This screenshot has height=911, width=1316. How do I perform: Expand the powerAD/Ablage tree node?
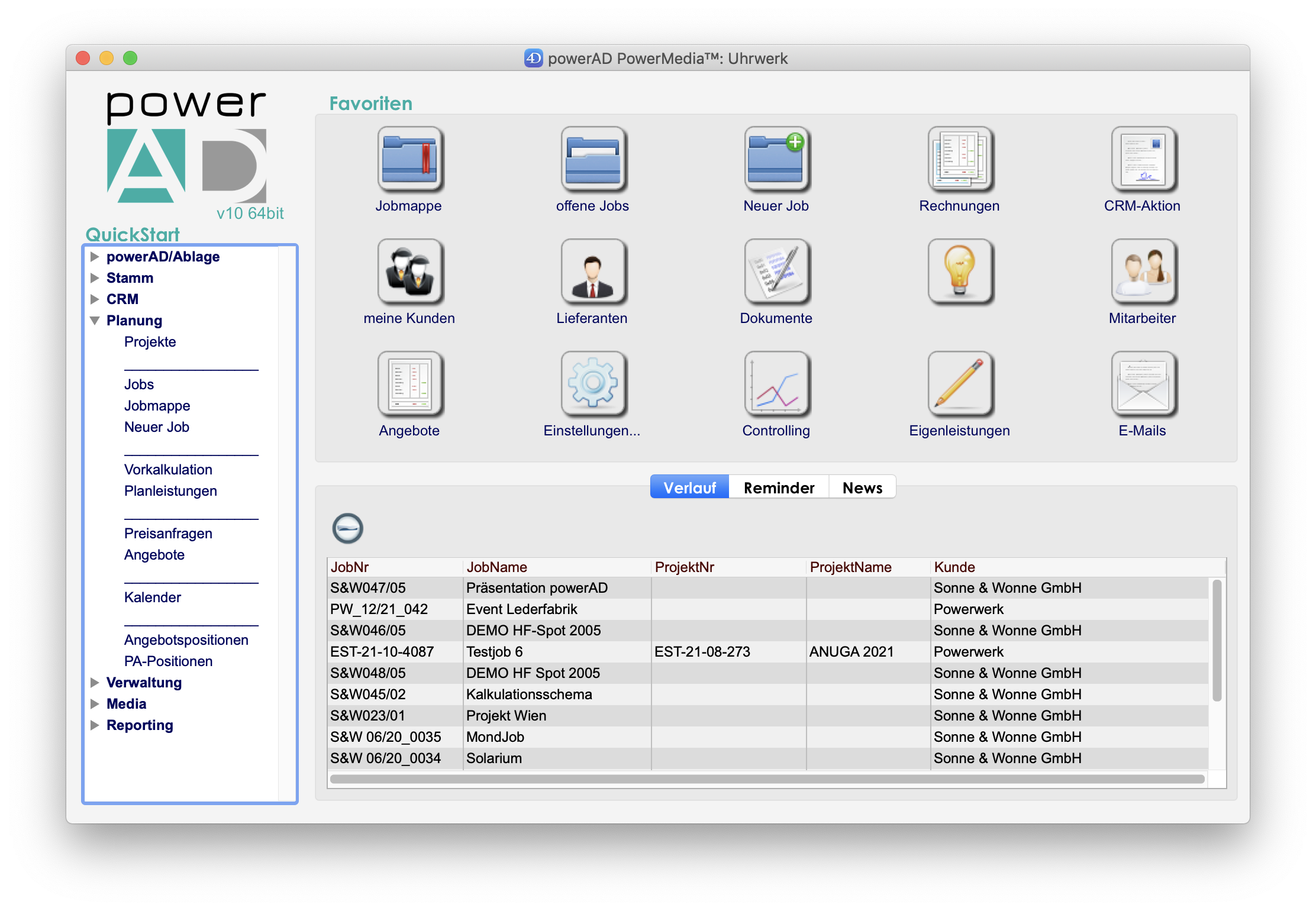(94, 257)
